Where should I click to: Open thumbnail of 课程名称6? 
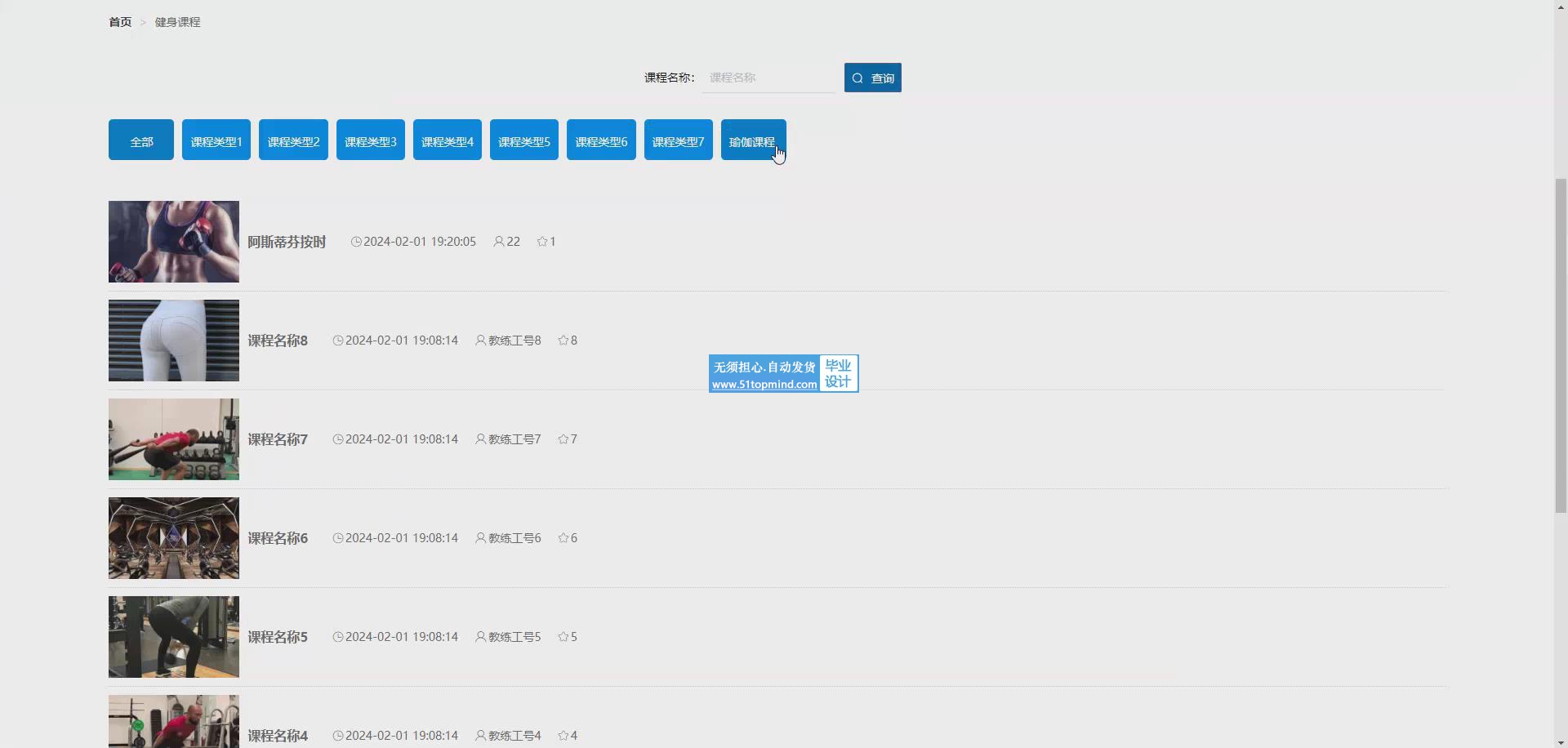pos(174,538)
